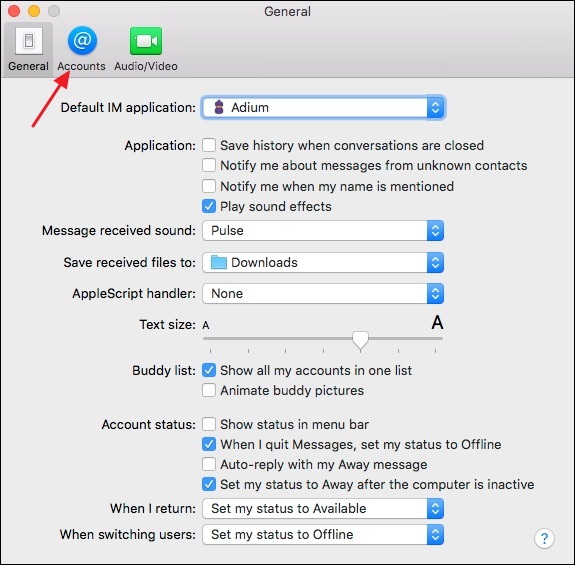
Task: Open the Accounts preferences icon
Action: [x=82, y=40]
